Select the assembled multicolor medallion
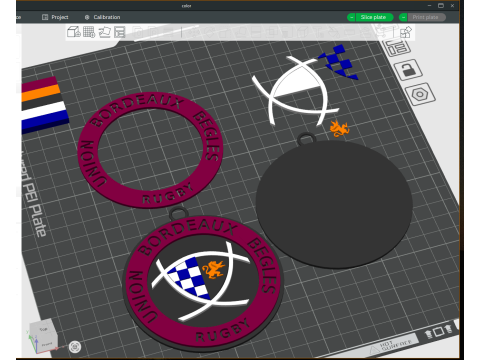This screenshot has height=360, width=480. coord(202,280)
